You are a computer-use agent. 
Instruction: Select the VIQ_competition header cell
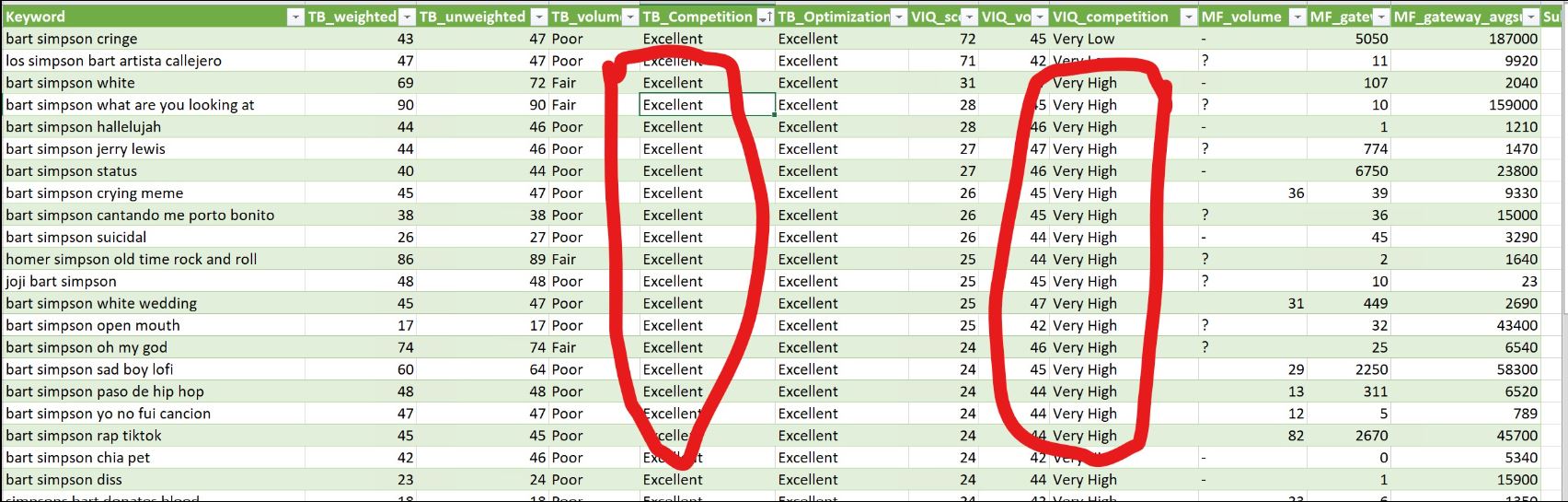click(x=1124, y=17)
